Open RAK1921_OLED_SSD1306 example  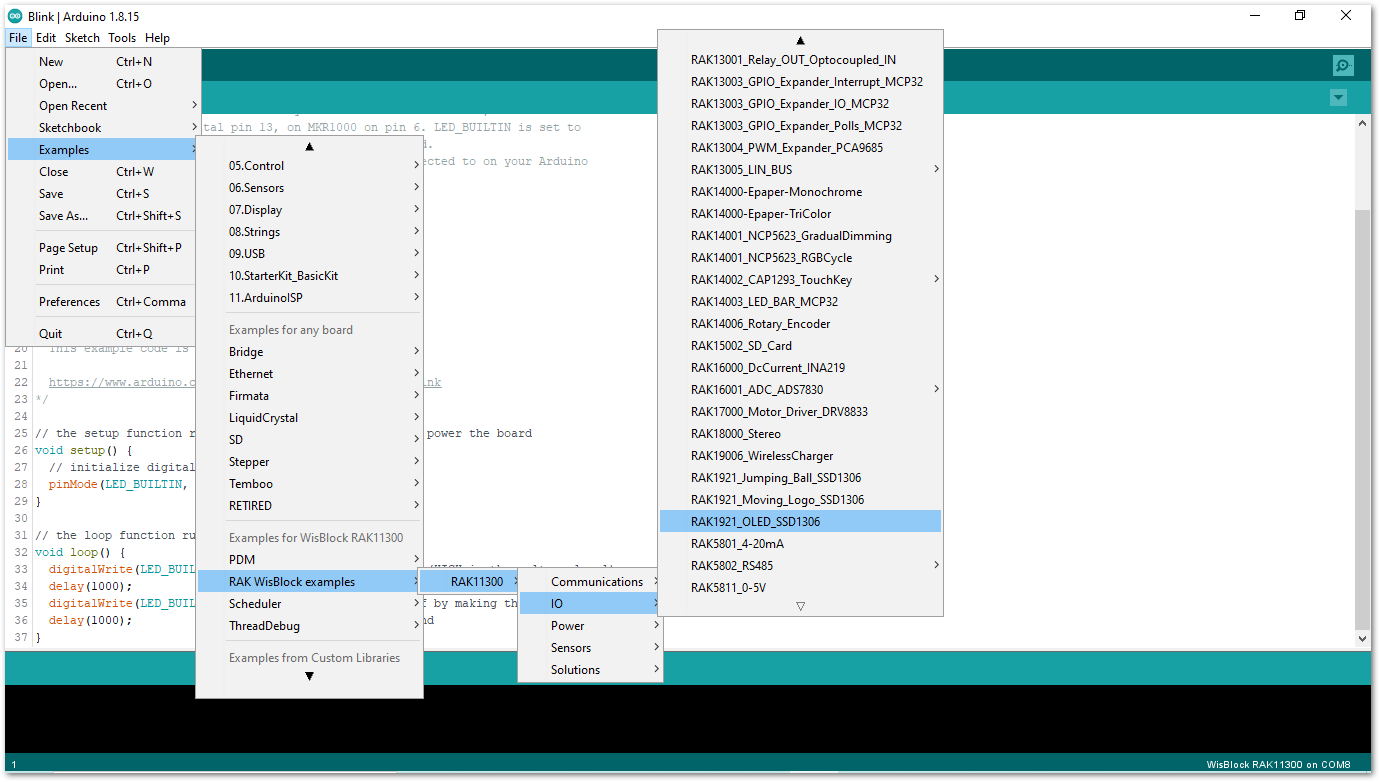tap(800, 522)
